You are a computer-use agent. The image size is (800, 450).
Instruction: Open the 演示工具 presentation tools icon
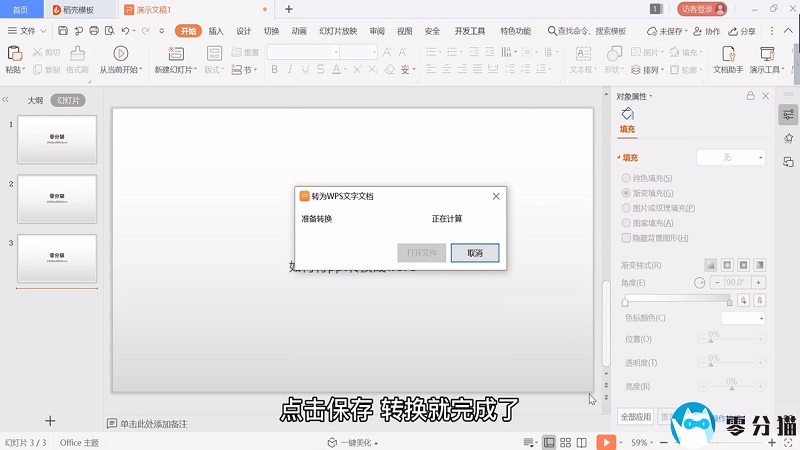[768, 53]
